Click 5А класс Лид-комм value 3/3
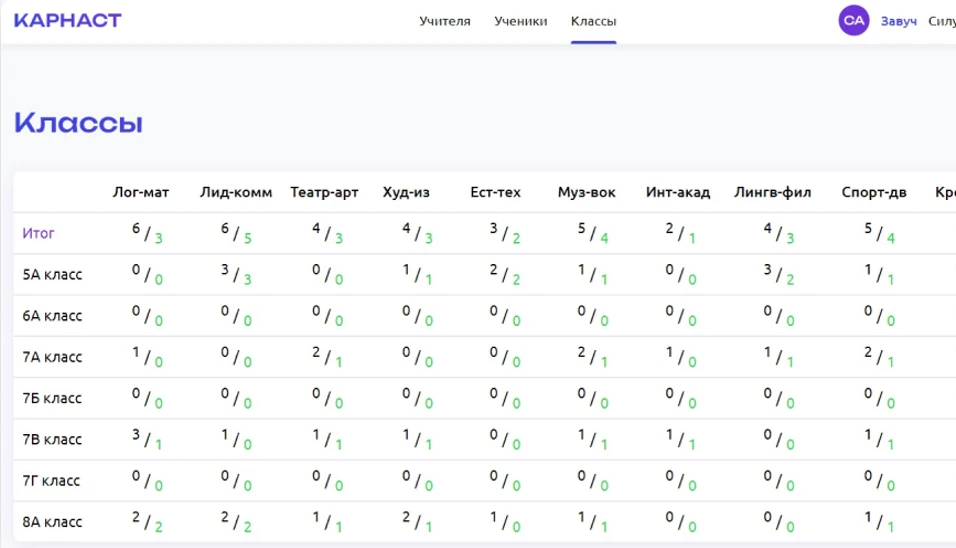The image size is (956, 548). pyautogui.click(x=236, y=275)
